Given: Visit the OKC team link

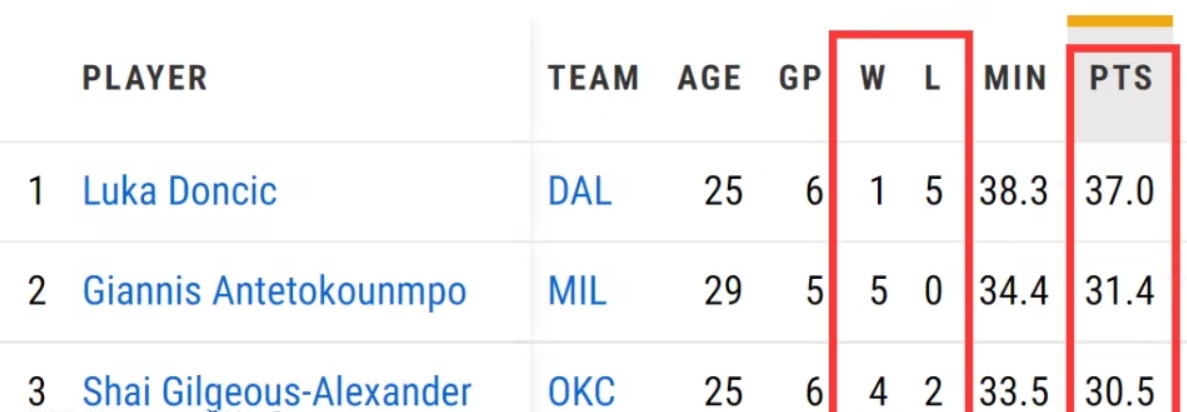Looking at the screenshot, I should (581, 390).
